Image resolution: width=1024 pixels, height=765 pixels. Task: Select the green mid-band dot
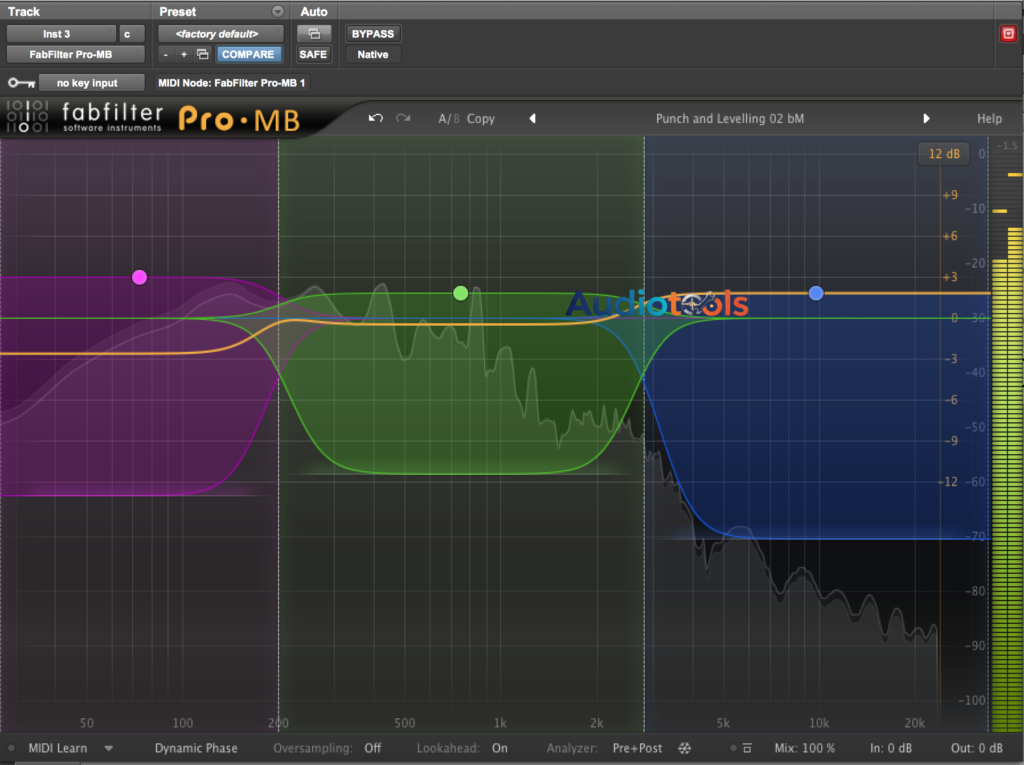[460, 292]
